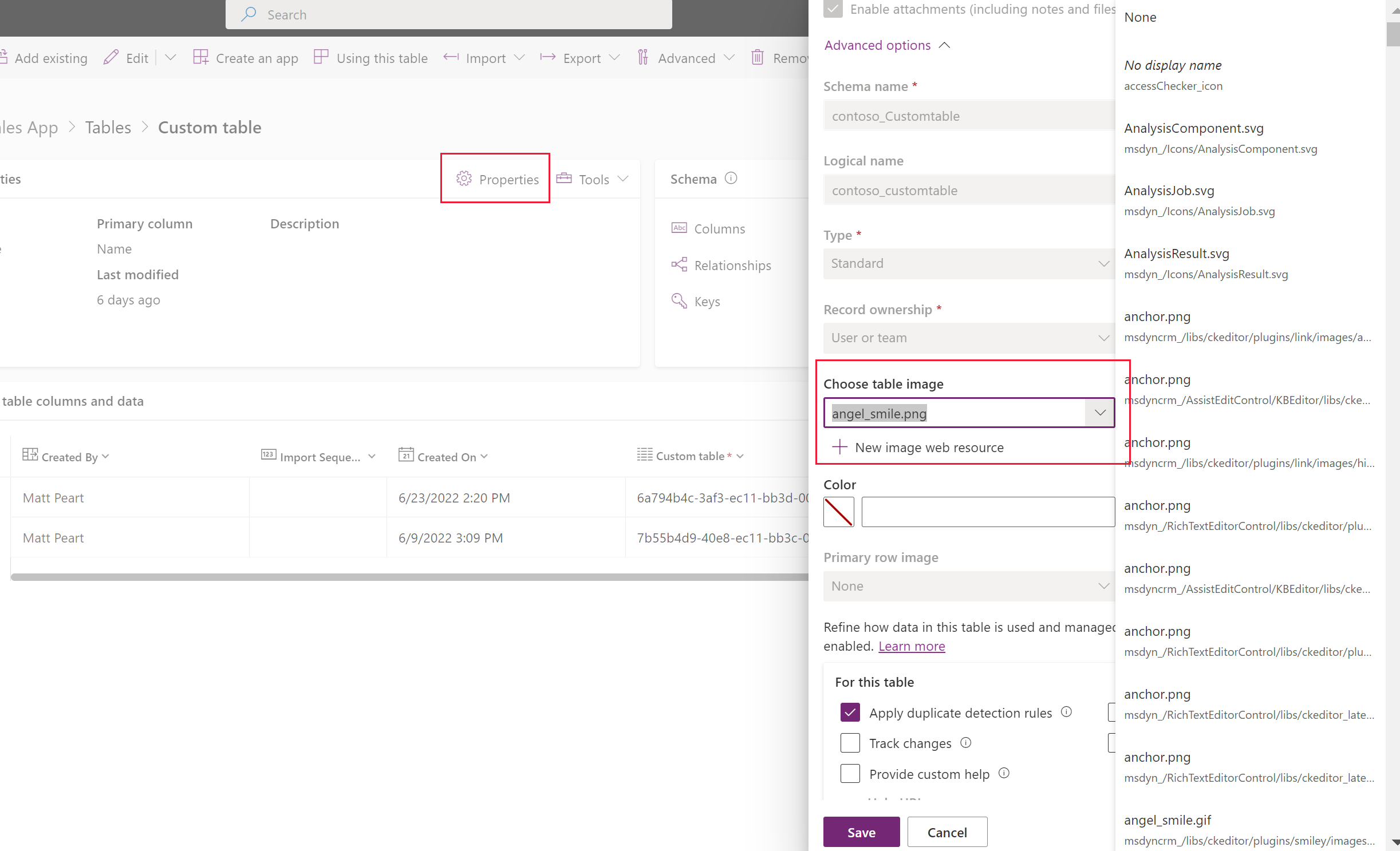Click the Export table icon
The width and height of the screenshot is (1400, 851).
point(548,58)
